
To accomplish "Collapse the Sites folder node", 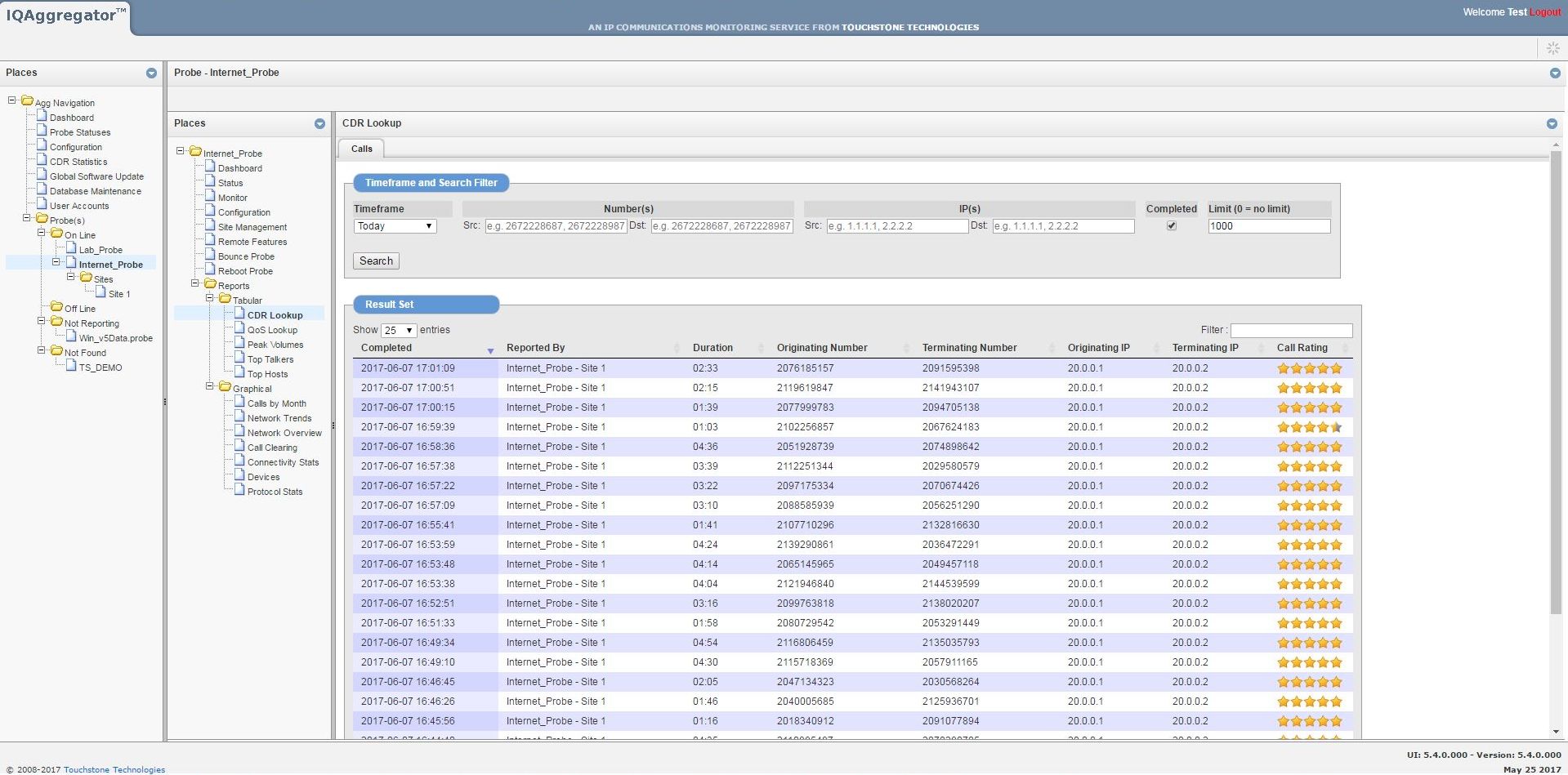I will [x=71, y=277].
